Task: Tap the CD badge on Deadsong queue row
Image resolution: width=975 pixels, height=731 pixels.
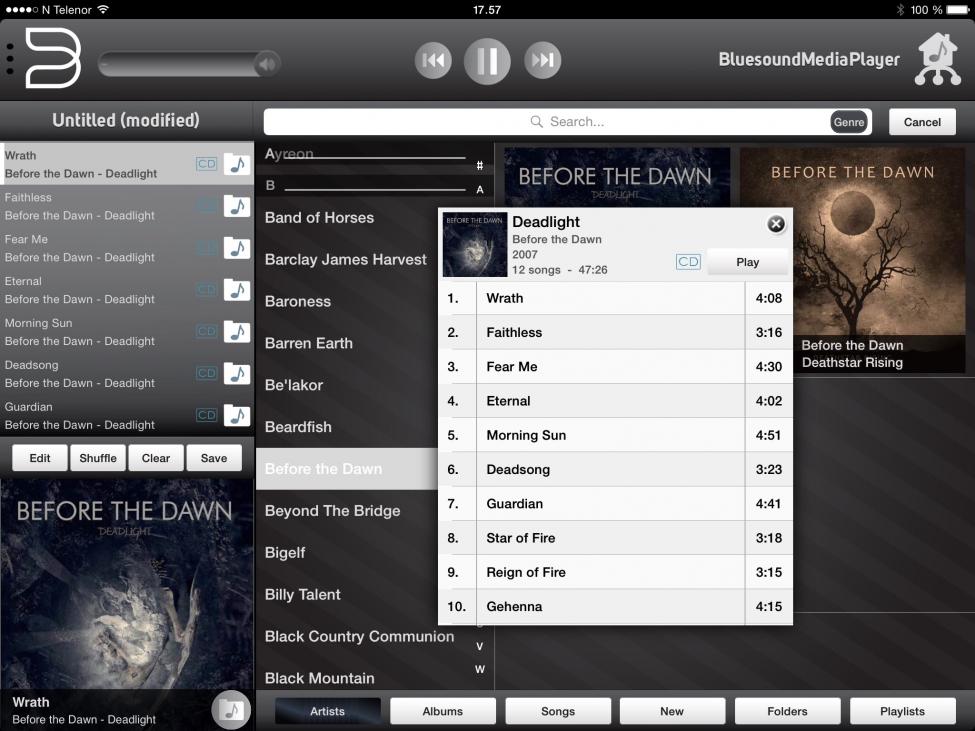Action: [206, 374]
